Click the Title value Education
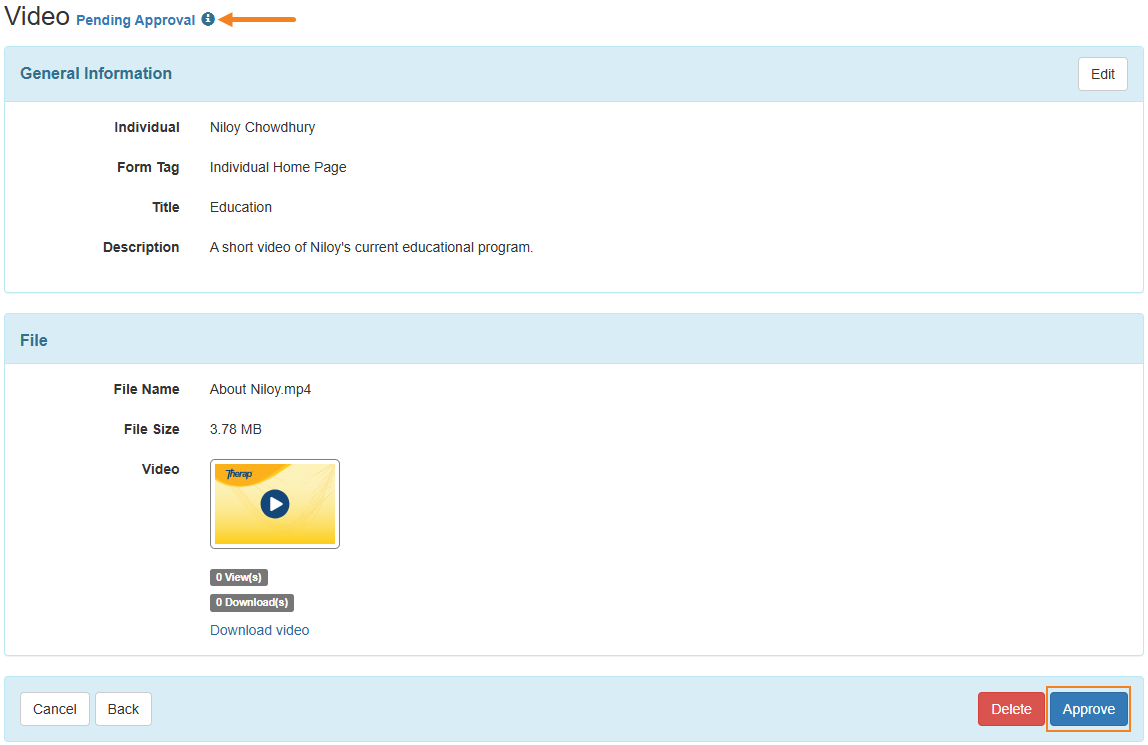 (x=241, y=207)
